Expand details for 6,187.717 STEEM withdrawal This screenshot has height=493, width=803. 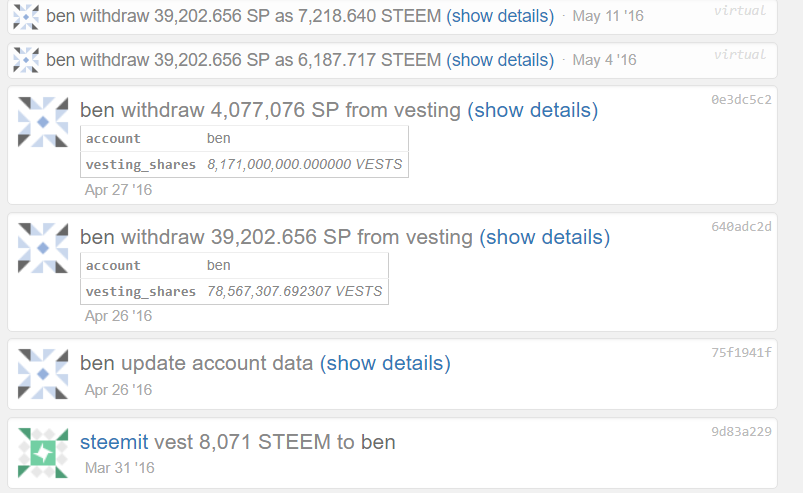pyautogui.click(x=500, y=60)
